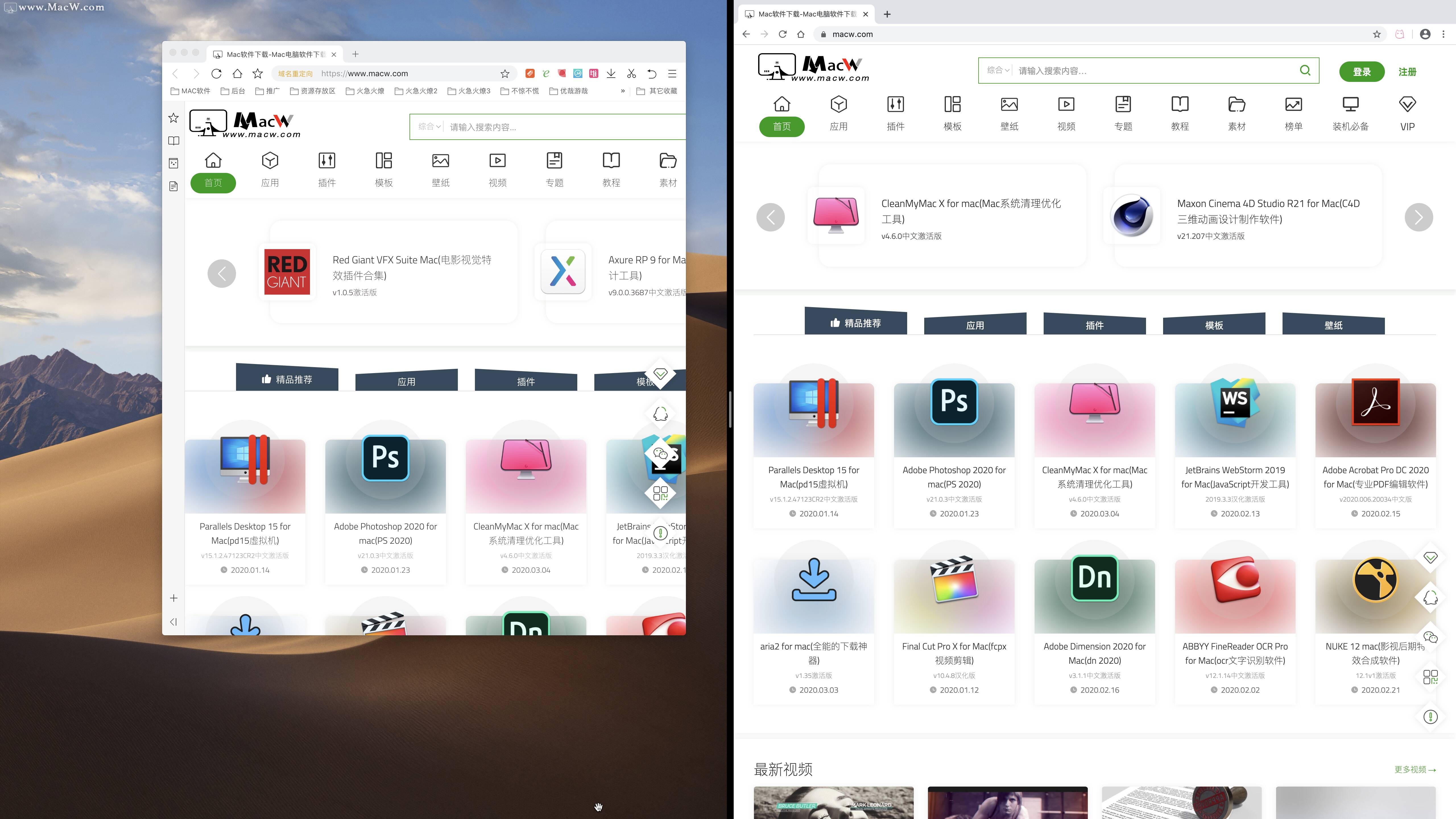Screen dimensions: 1456x819
Task: Open Adobe Dimension 2020 software thumbnail
Action: pyautogui.click(x=1094, y=588)
